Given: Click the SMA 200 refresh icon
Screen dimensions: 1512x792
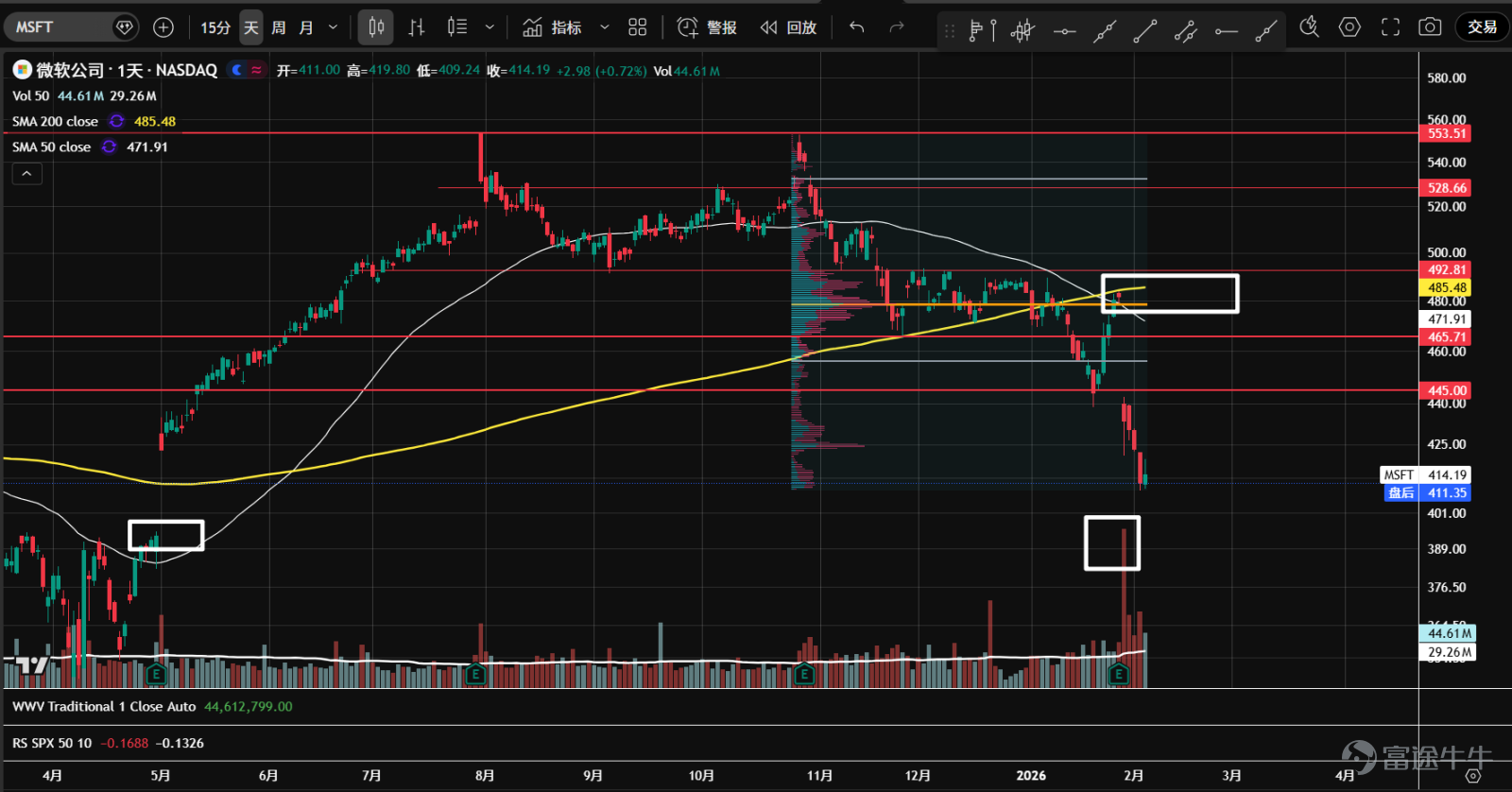Looking at the screenshot, I should [116, 121].
